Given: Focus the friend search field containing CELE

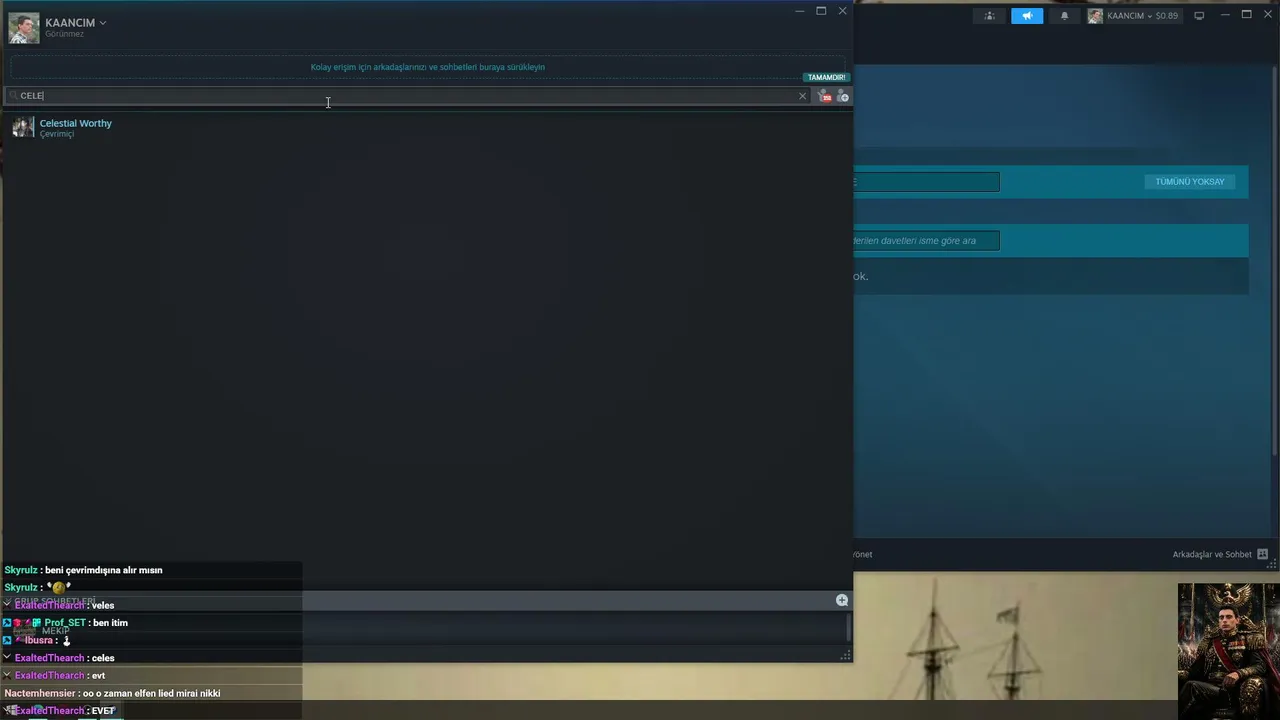Looking at the screenshot, I should pyautogui.click(x=408, y=96).
